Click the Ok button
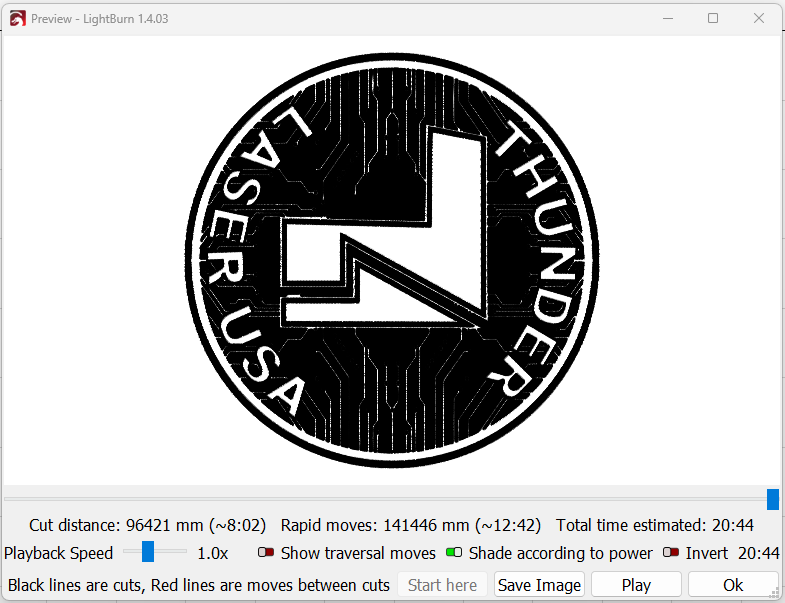The image size is (785, 603). tap(733, 584)
